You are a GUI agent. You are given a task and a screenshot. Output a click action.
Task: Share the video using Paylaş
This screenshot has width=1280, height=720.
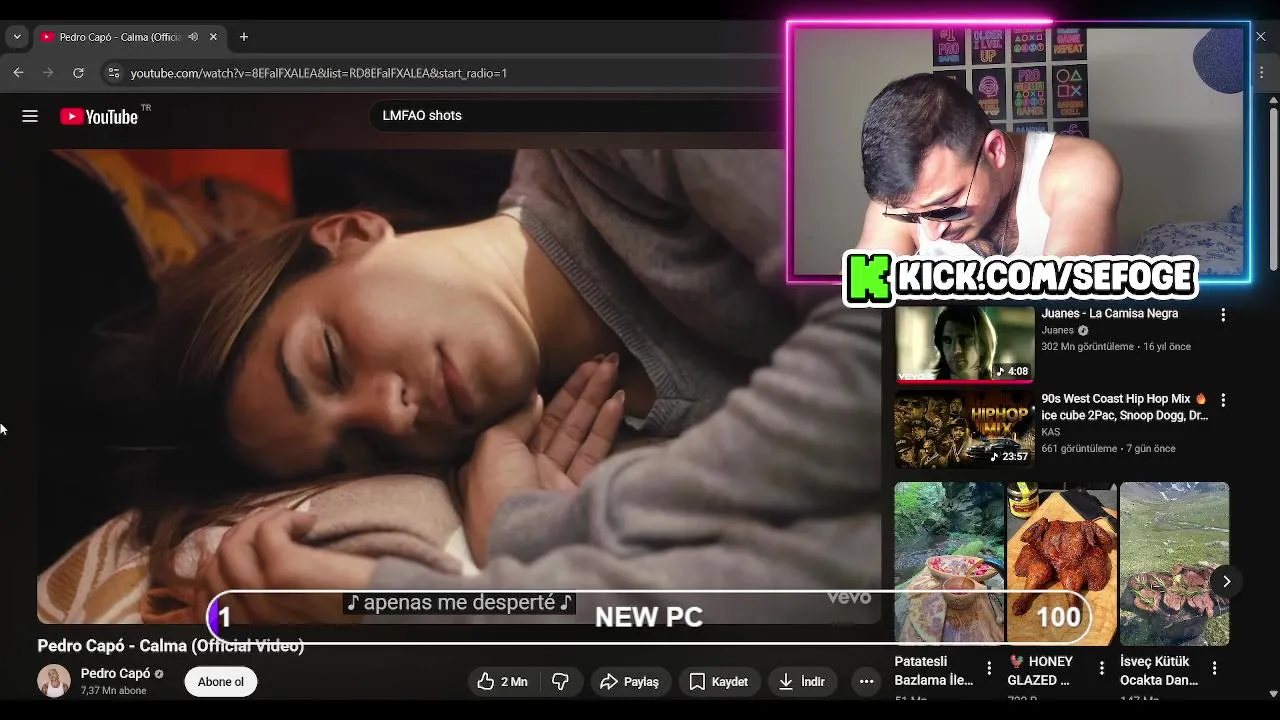(629, 681)
